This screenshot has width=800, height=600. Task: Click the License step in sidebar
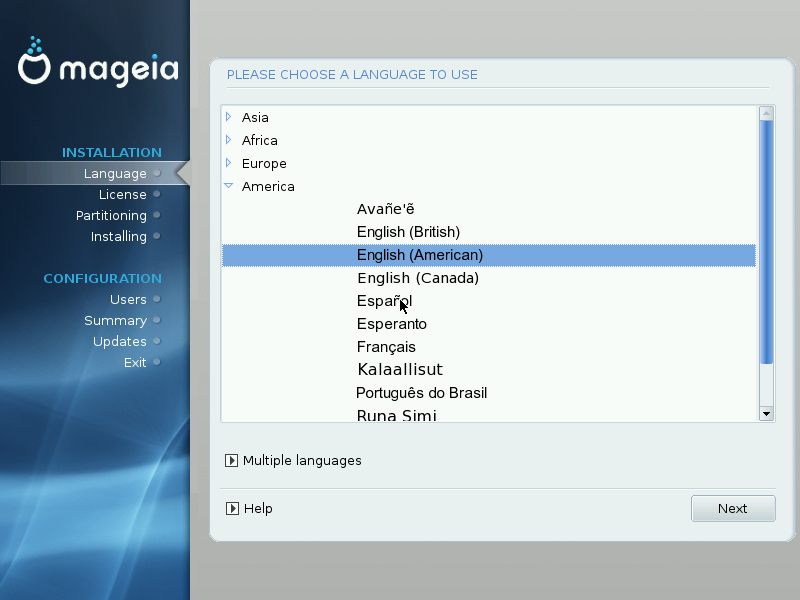point(122,194)
